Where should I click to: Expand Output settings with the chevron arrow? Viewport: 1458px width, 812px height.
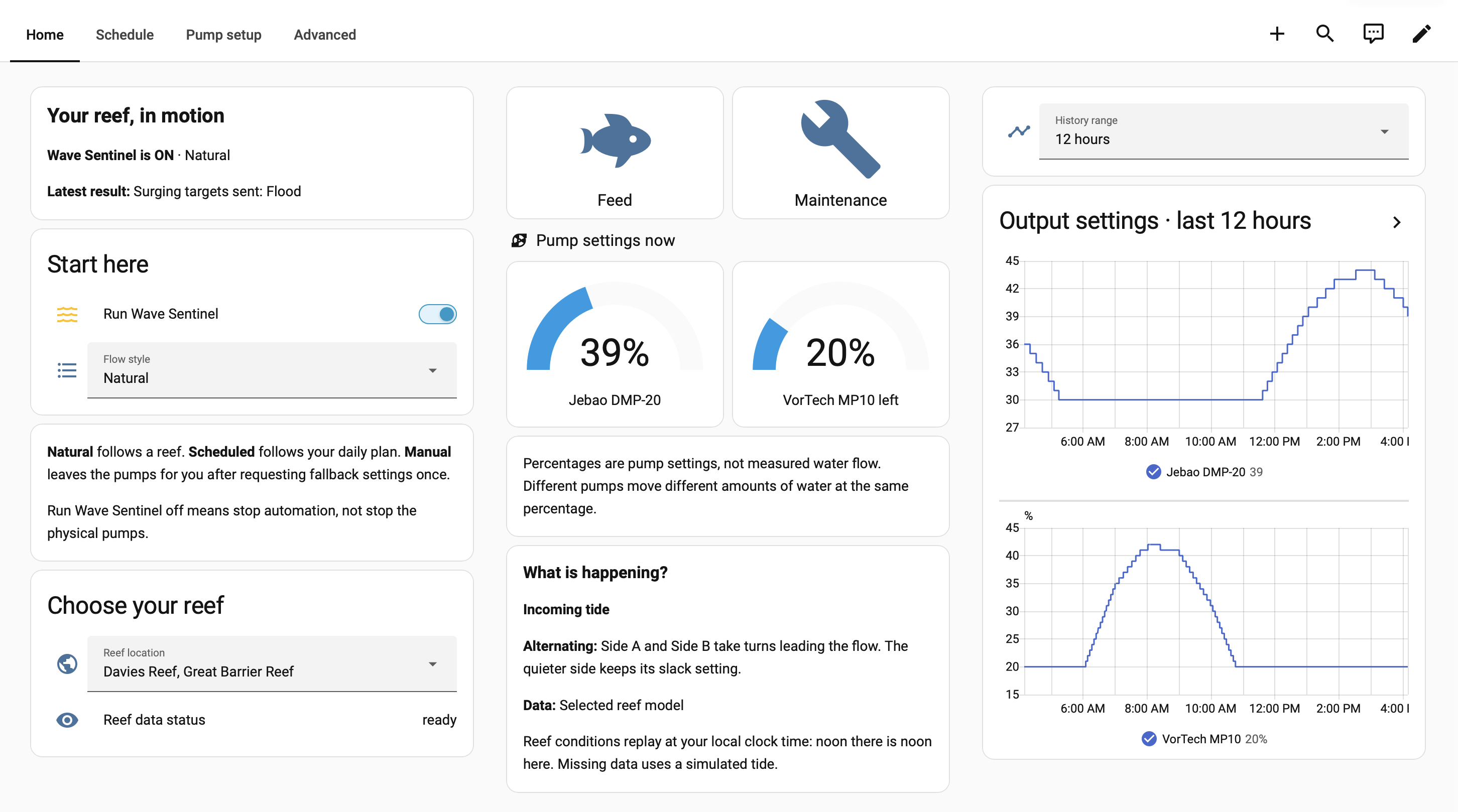[1396, 222]
